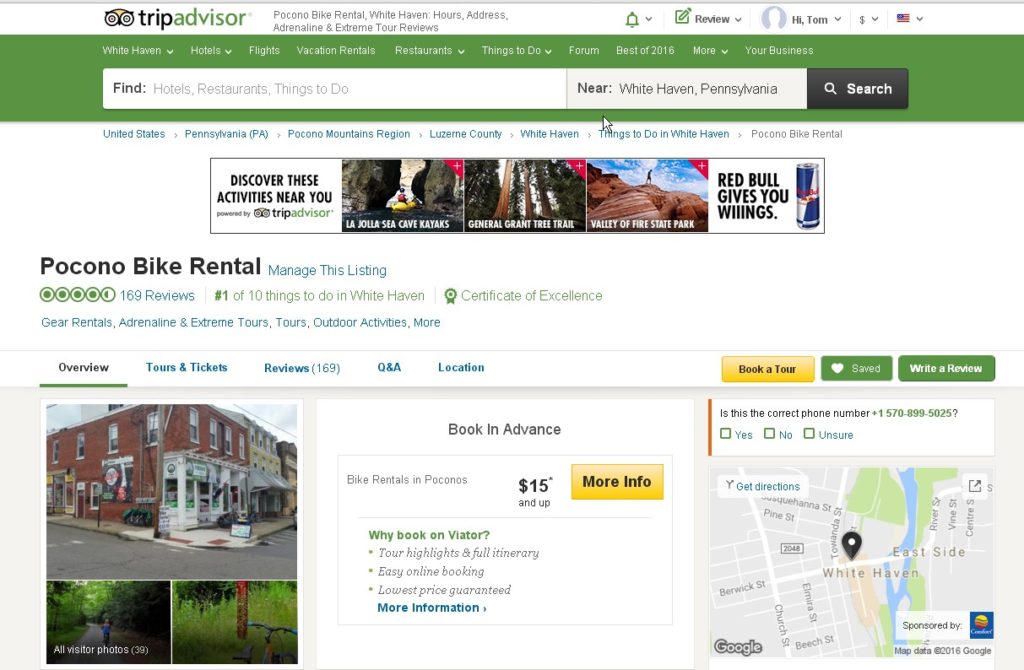Expand the More navigation dropdown
The image size is (1024, 670).
click(711, 50)
